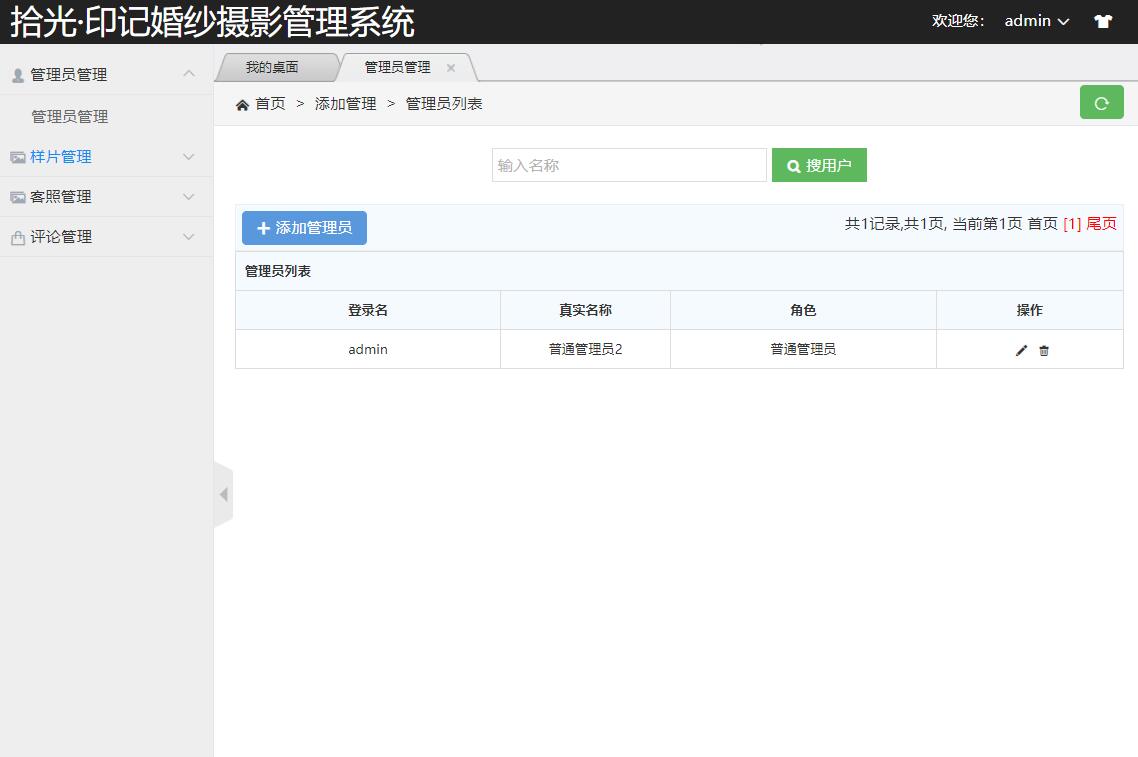Click the green refresh icon button
Screen dimensions: 1138x757
[x=1101, y=103]
